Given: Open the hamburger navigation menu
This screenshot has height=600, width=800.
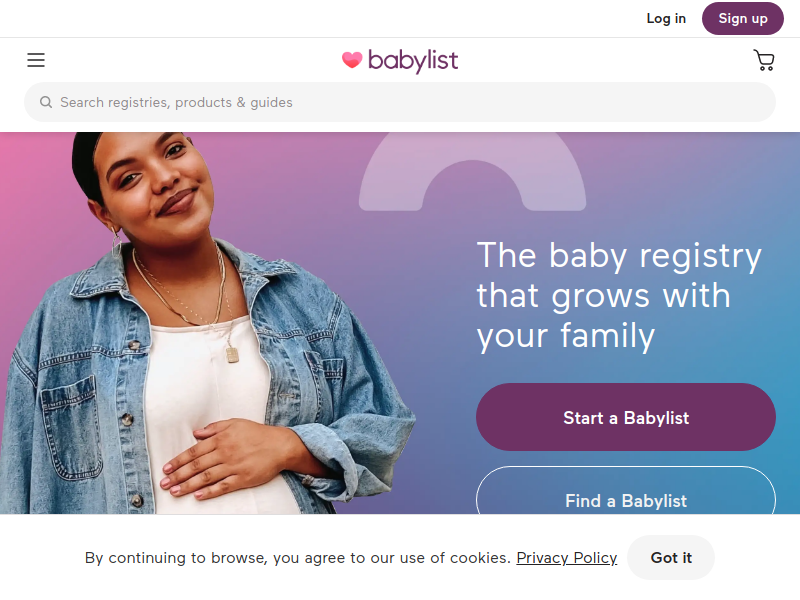Looking at the screenshot, I should pos(36,60).
